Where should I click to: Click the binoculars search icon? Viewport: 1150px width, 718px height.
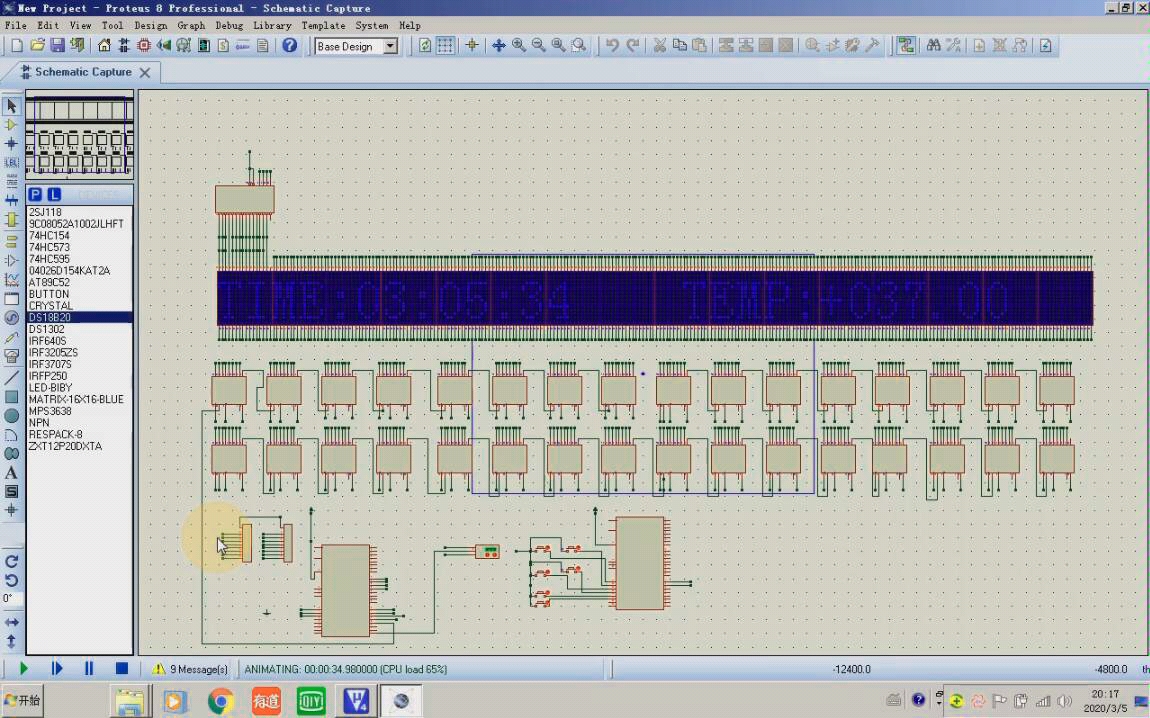coord(933,46)
